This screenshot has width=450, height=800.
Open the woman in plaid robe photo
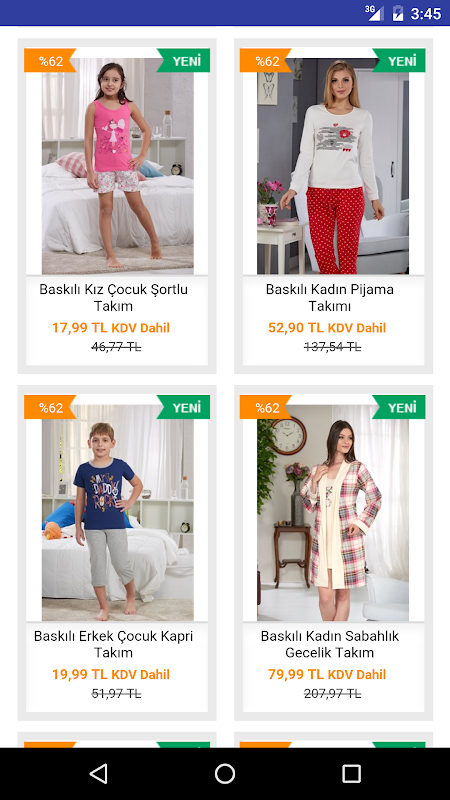[x=333, y=513]
